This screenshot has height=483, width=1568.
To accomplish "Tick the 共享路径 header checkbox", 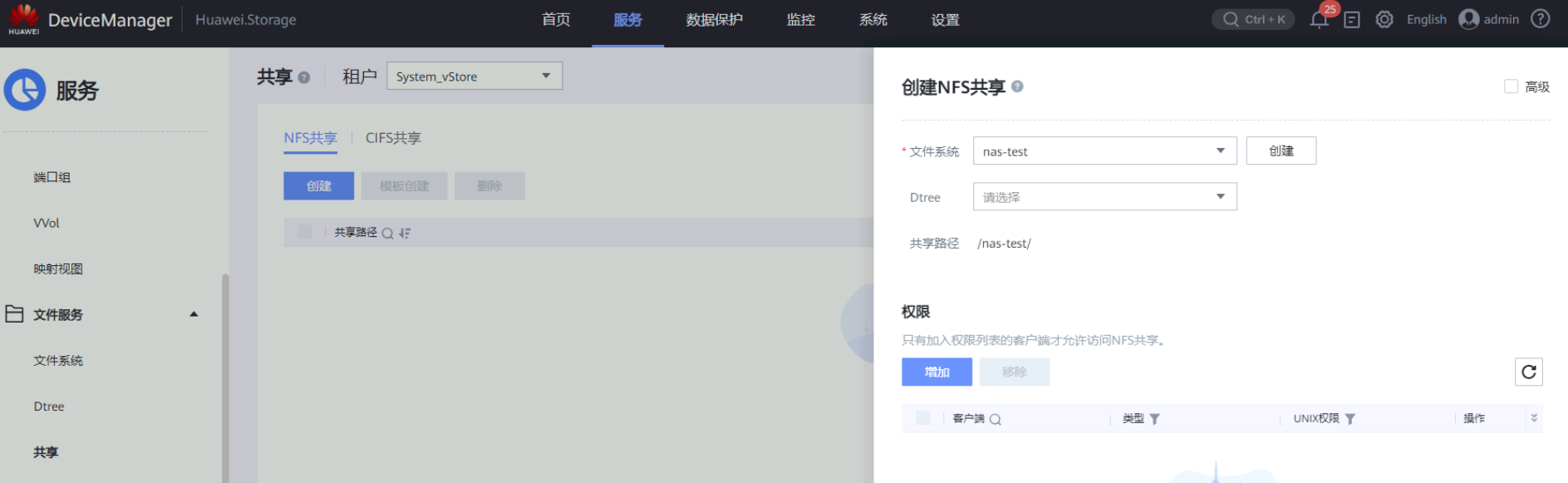I will [x=305, y=232].
